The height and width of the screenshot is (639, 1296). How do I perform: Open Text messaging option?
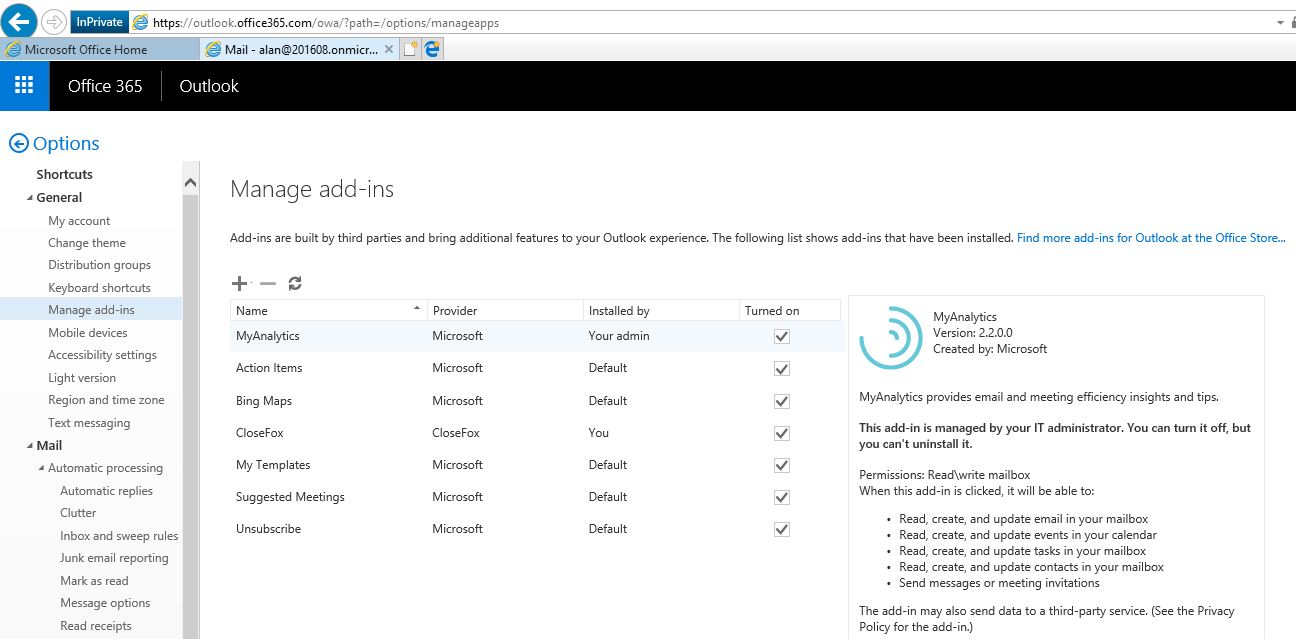(x=89, y=423)
